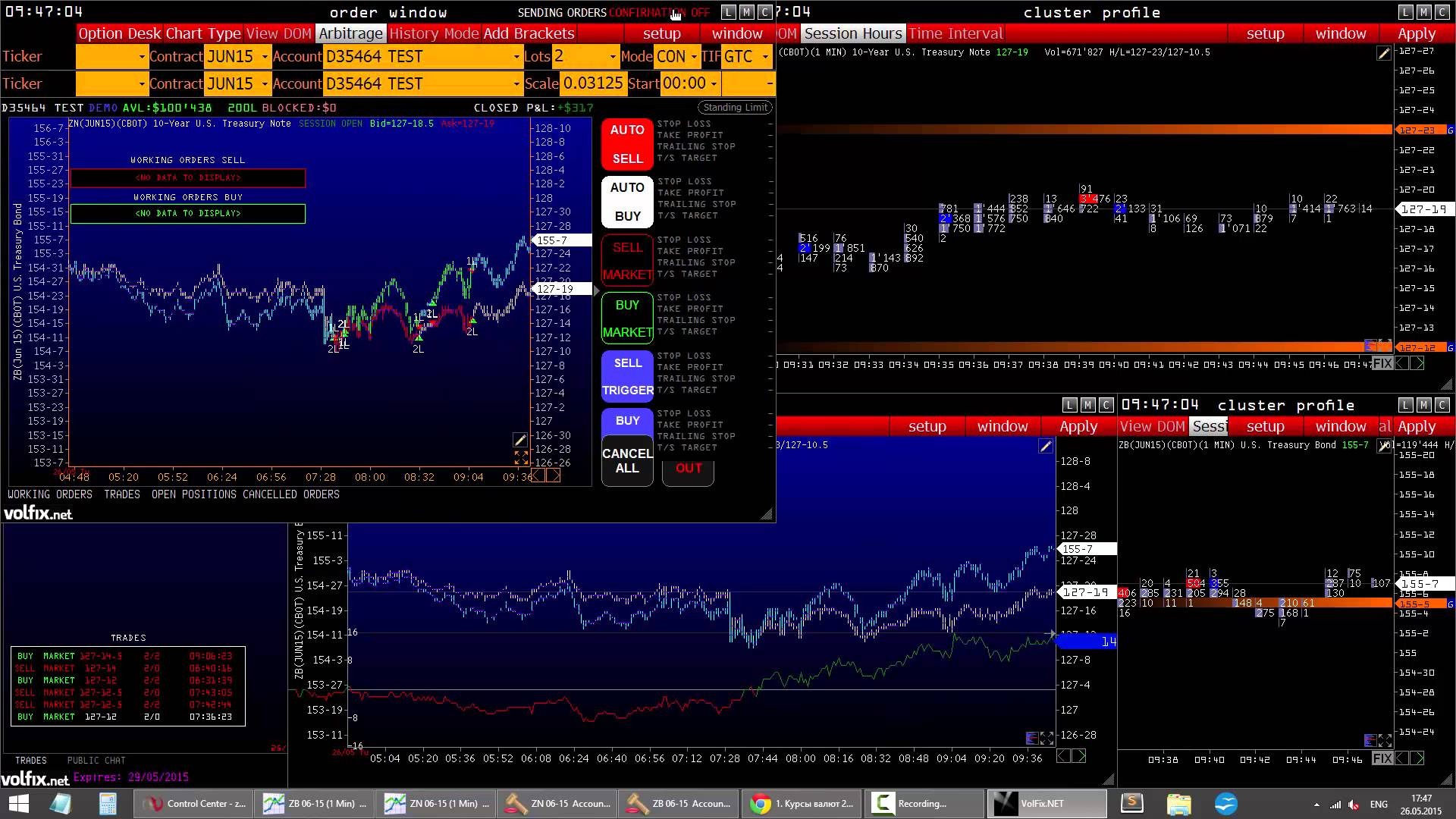
Task: Click the expand arrows icon in bottom-right cluster profile
Action: 1385,740
